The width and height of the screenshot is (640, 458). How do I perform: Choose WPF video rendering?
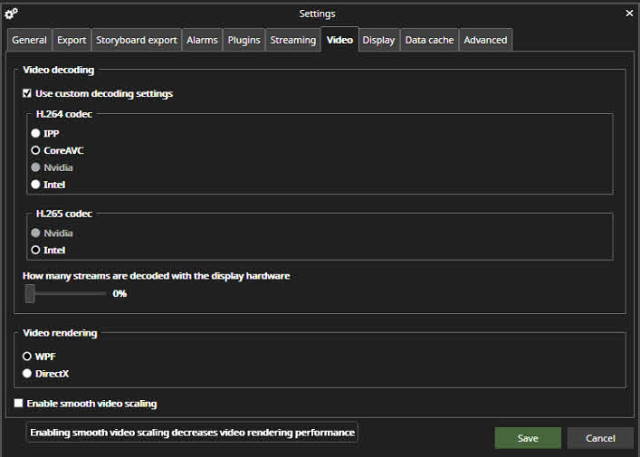[27, 356]
